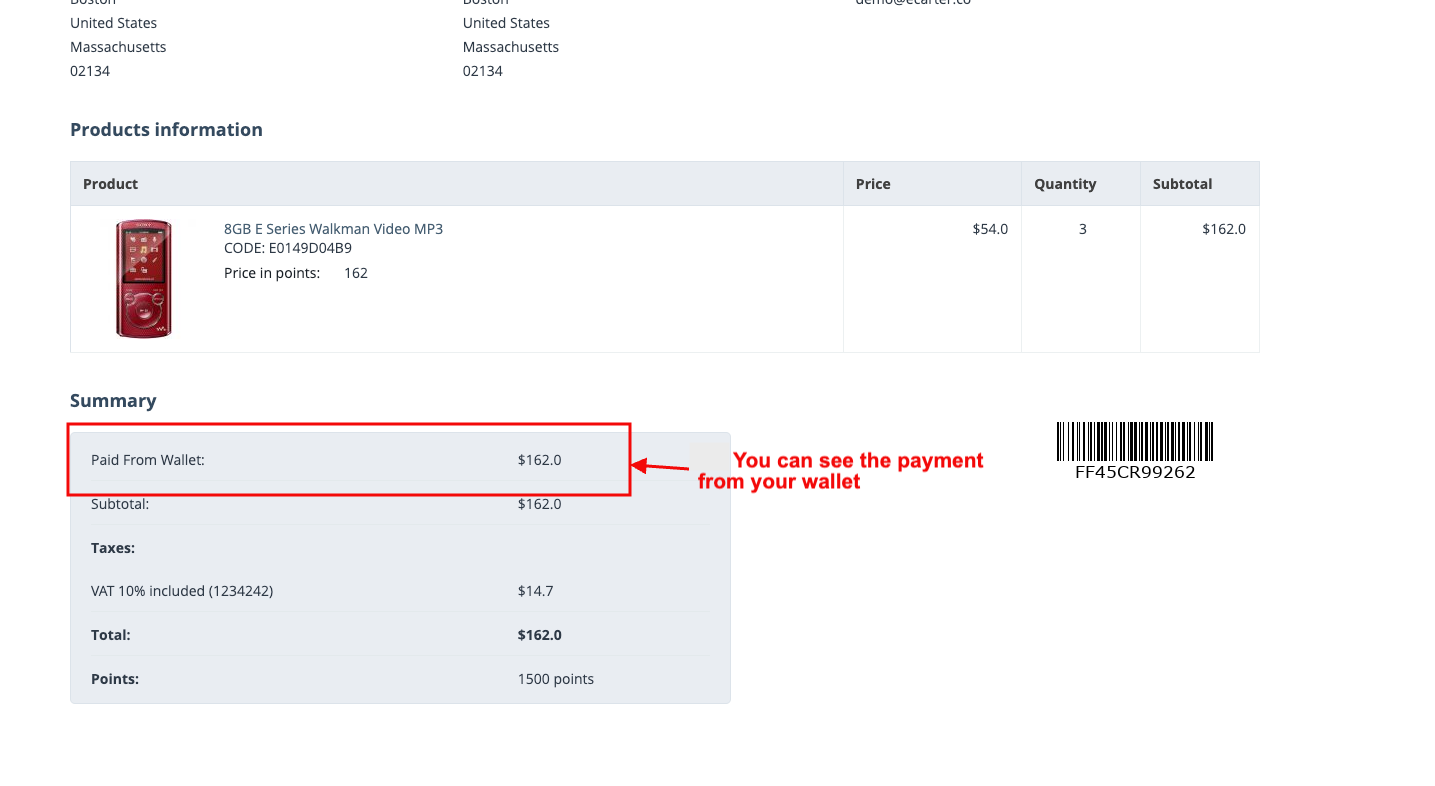Viewport: 1435px width, 786px height.
Task: Click the Product column header
Action: (111, 184)
